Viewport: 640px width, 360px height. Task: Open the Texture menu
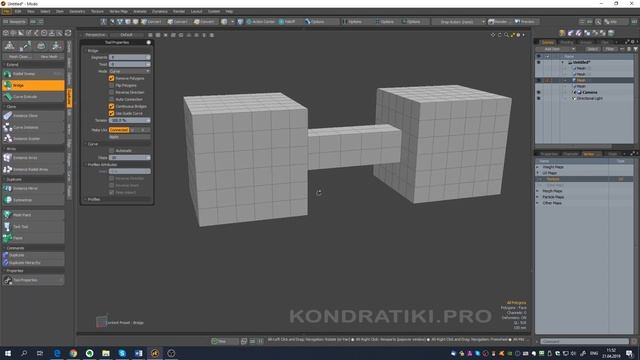(x=97, y=11)
